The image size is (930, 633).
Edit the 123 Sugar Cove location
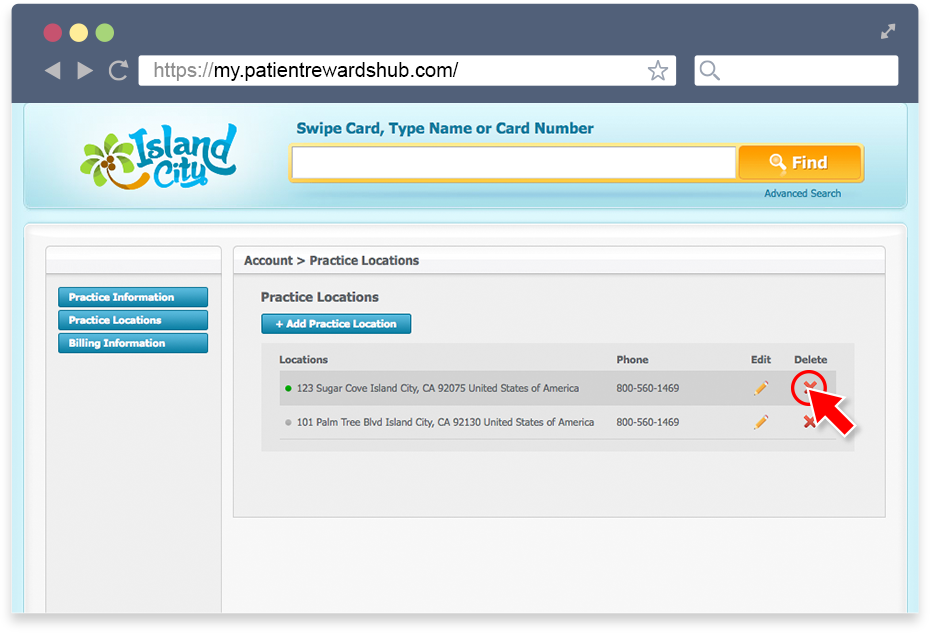click(761, 388)
